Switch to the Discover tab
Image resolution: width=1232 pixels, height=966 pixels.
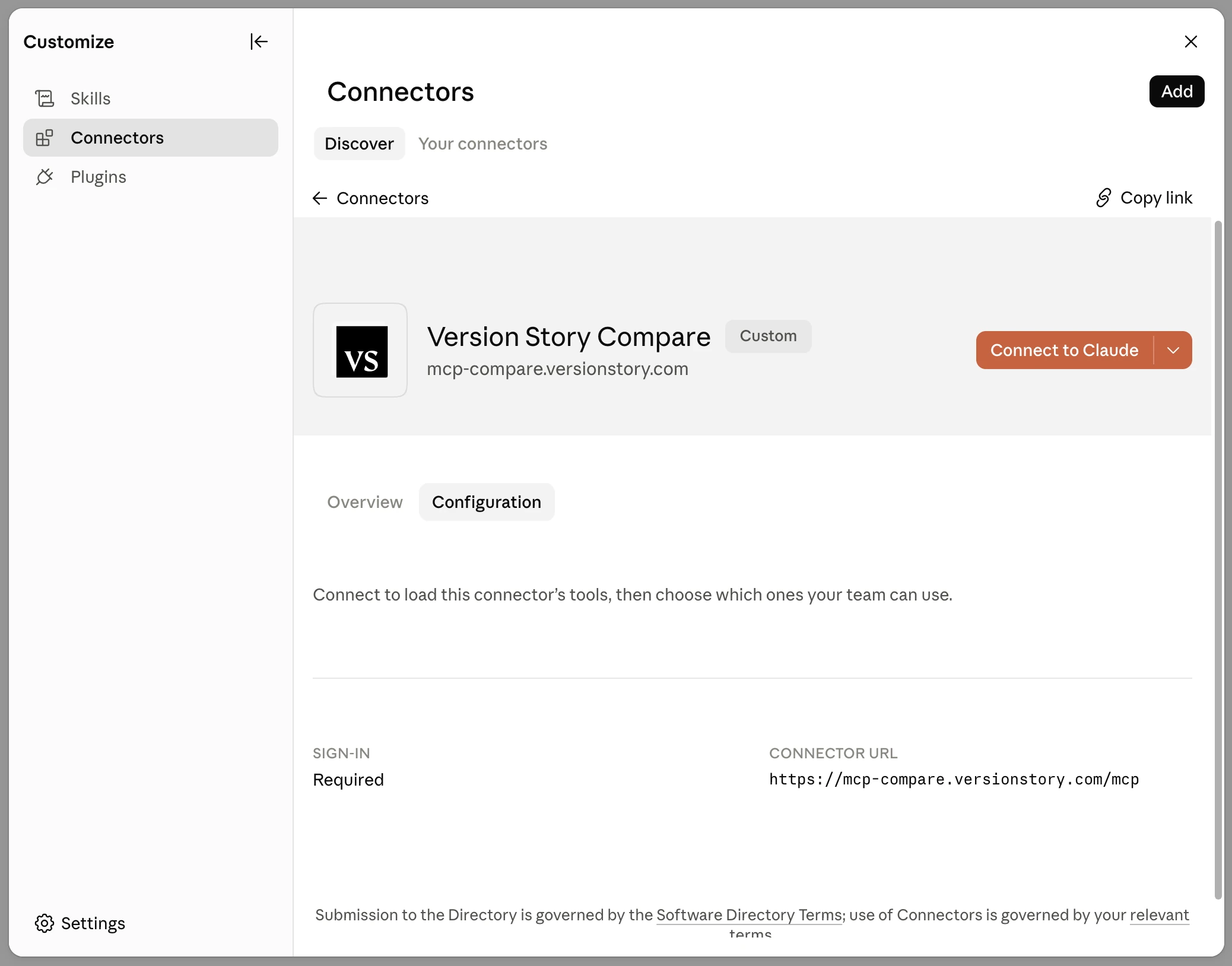[359, 144]
